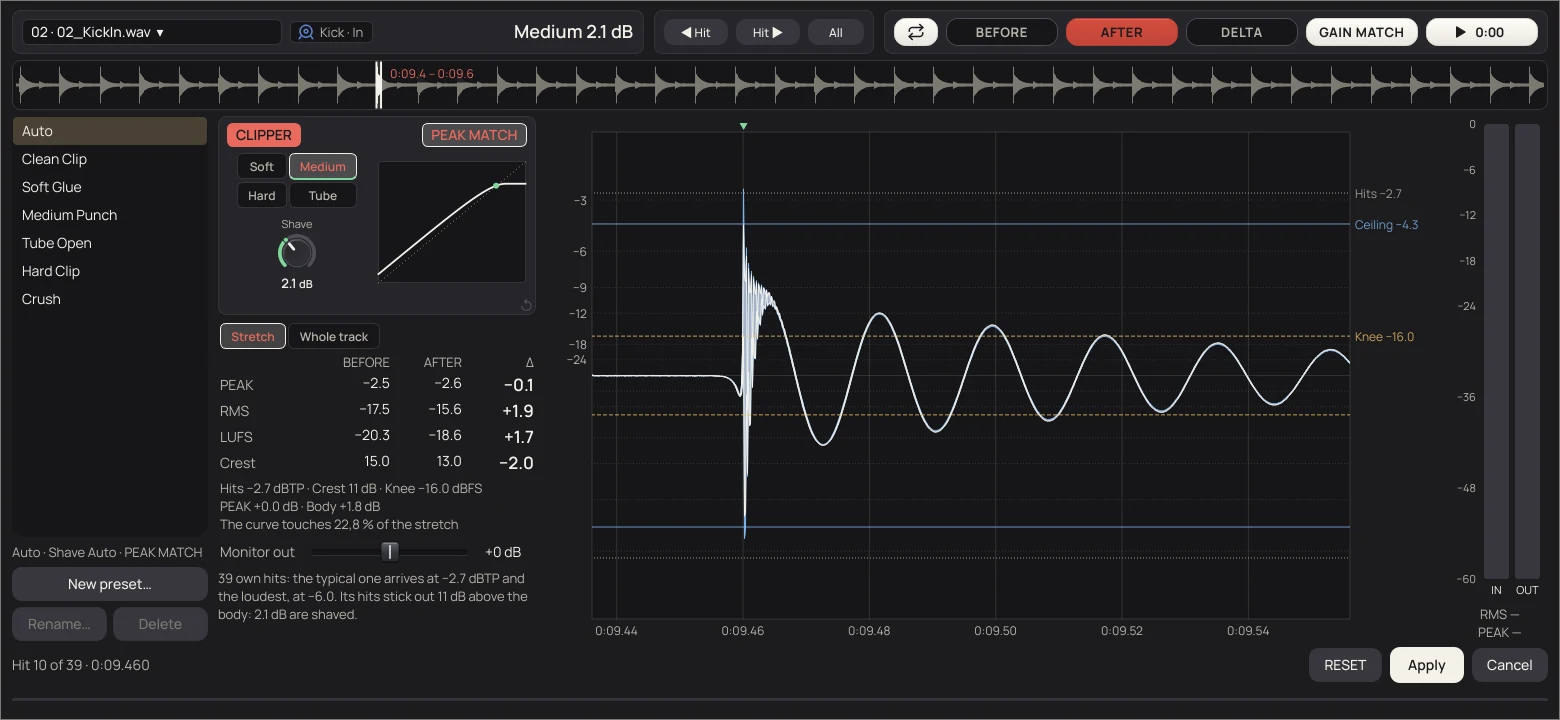This screenshot has height=720, width=1560.
Task: Click the BEFORE column header in stats table
Action: [366, 362]
